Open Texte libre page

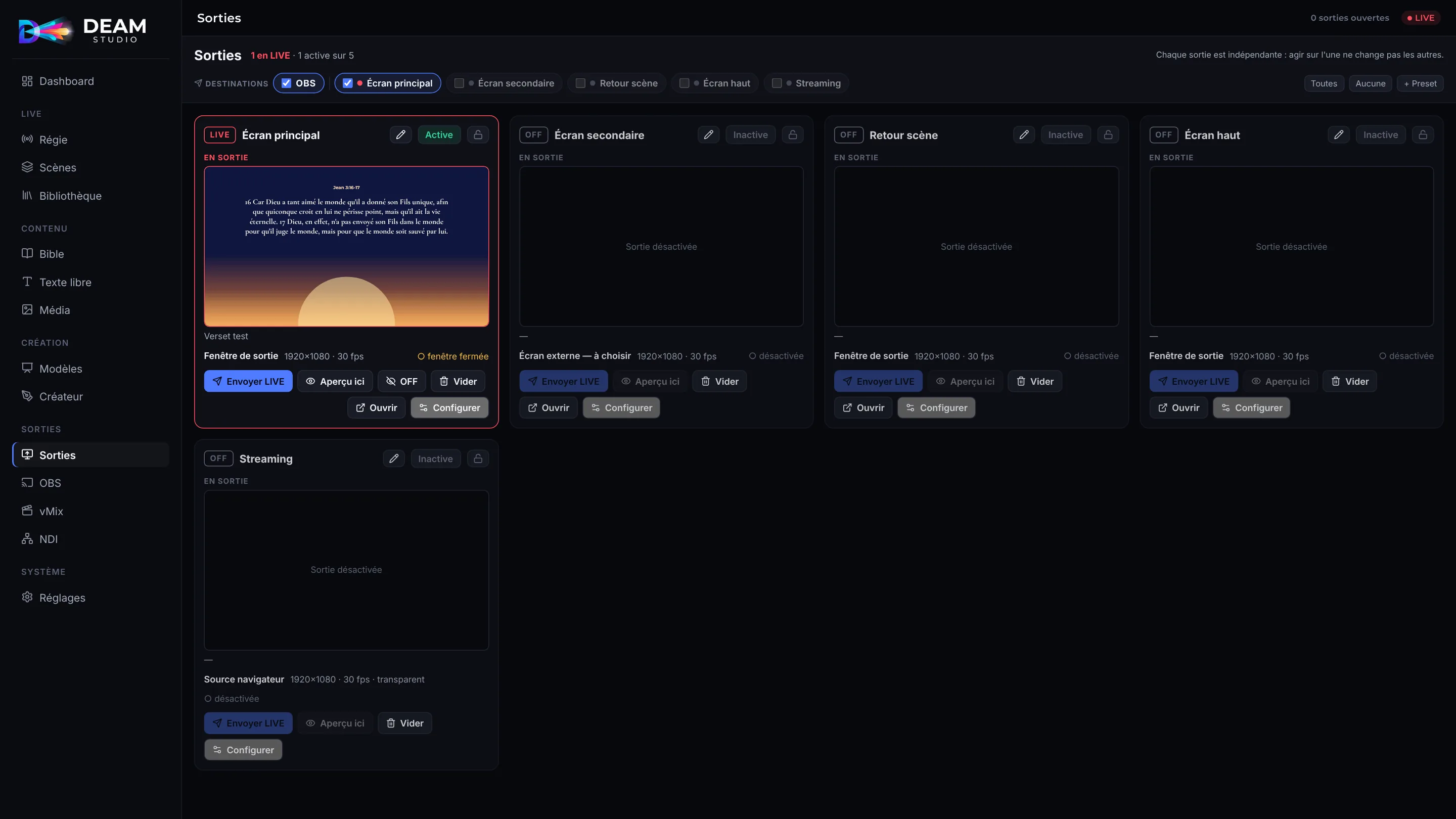tap(90, 282)
